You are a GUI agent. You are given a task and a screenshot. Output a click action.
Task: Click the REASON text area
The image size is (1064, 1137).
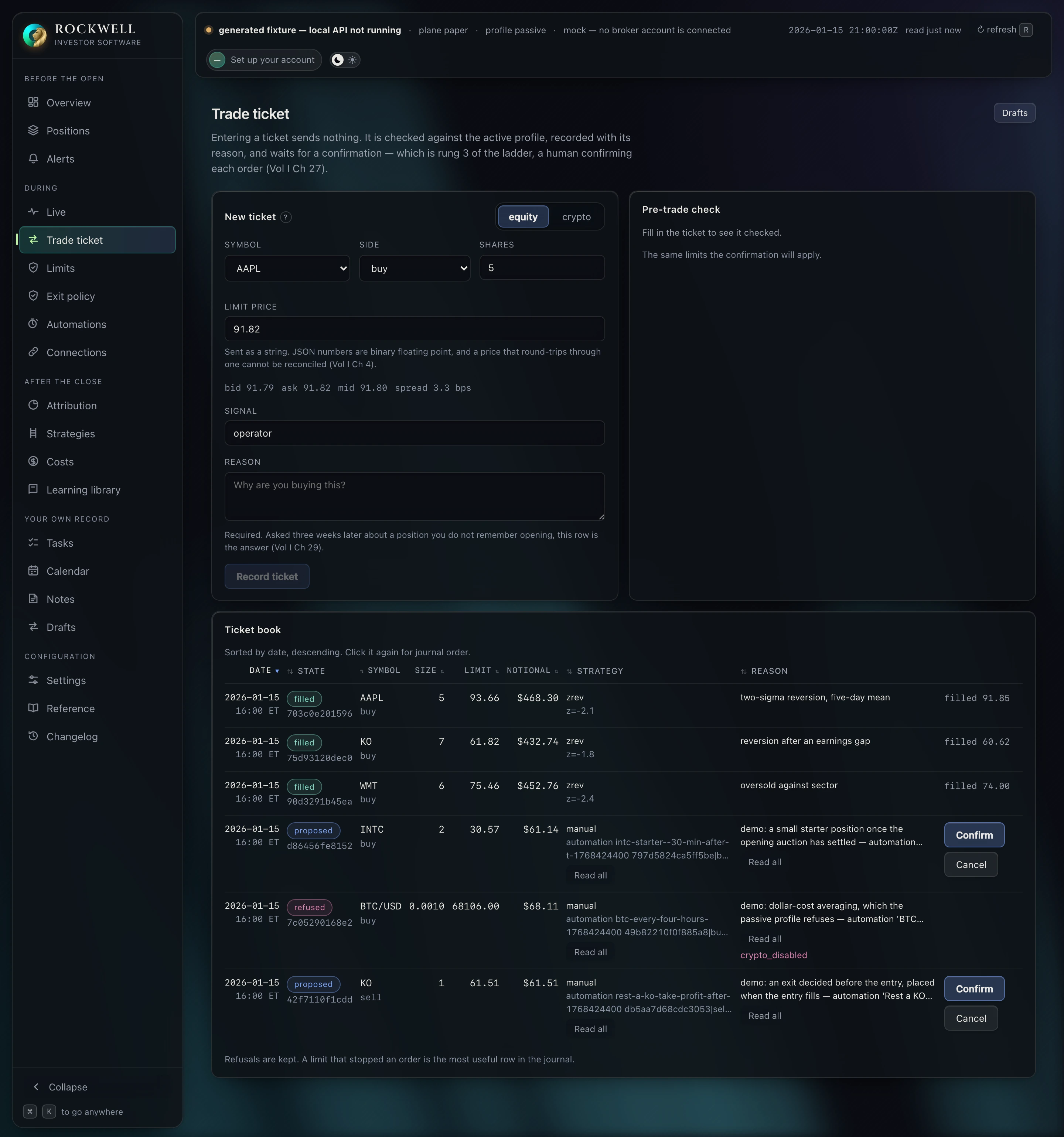point(415,496)
